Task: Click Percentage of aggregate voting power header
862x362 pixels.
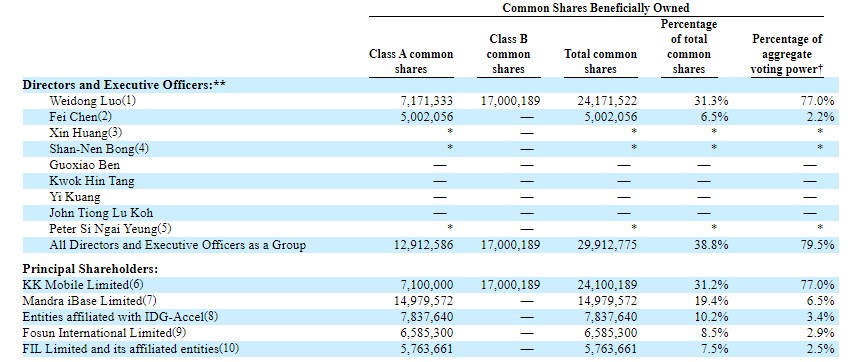Action: click(x=786, y=54)
